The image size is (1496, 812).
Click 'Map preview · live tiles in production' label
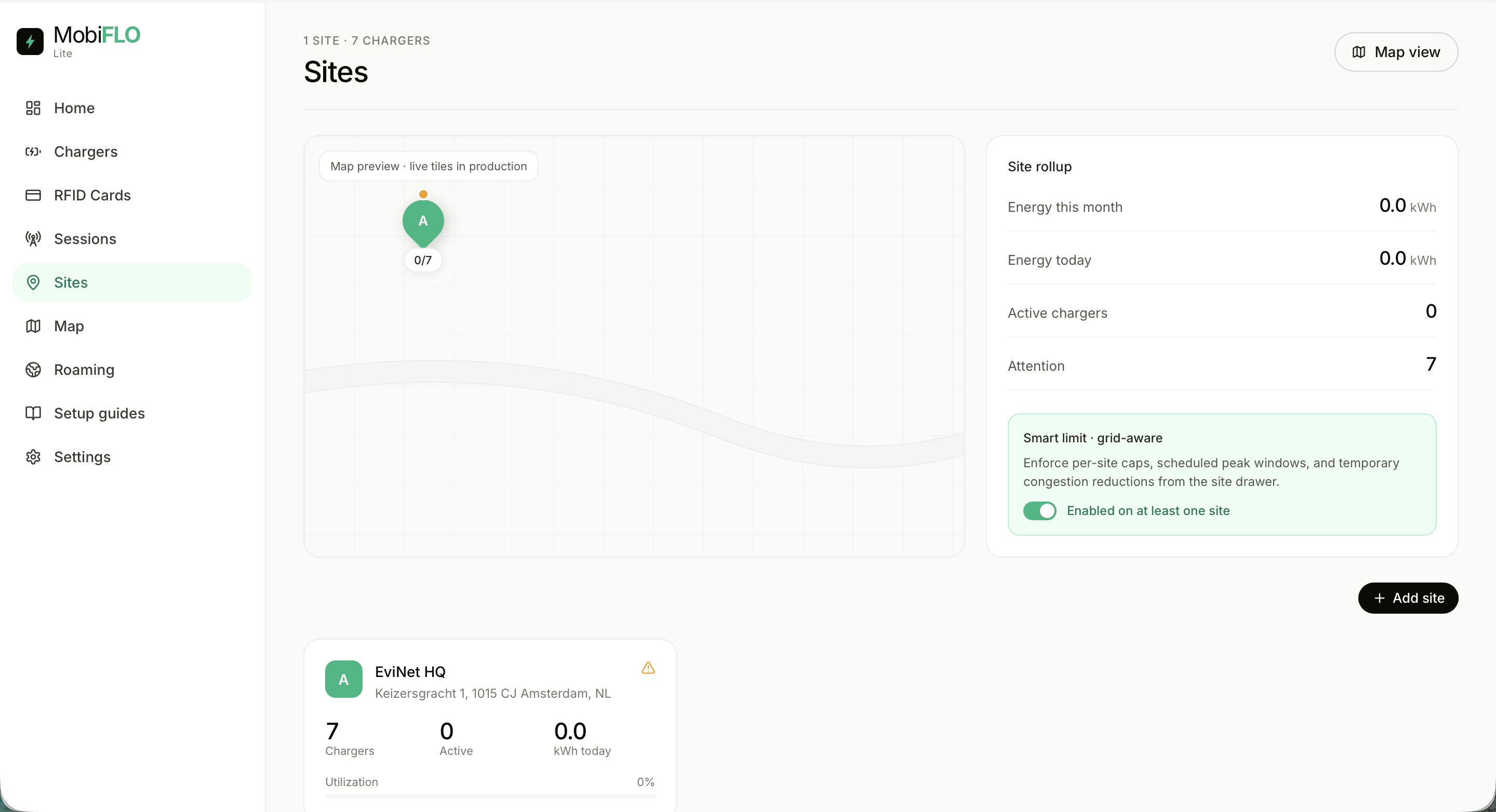click(429, 167)
